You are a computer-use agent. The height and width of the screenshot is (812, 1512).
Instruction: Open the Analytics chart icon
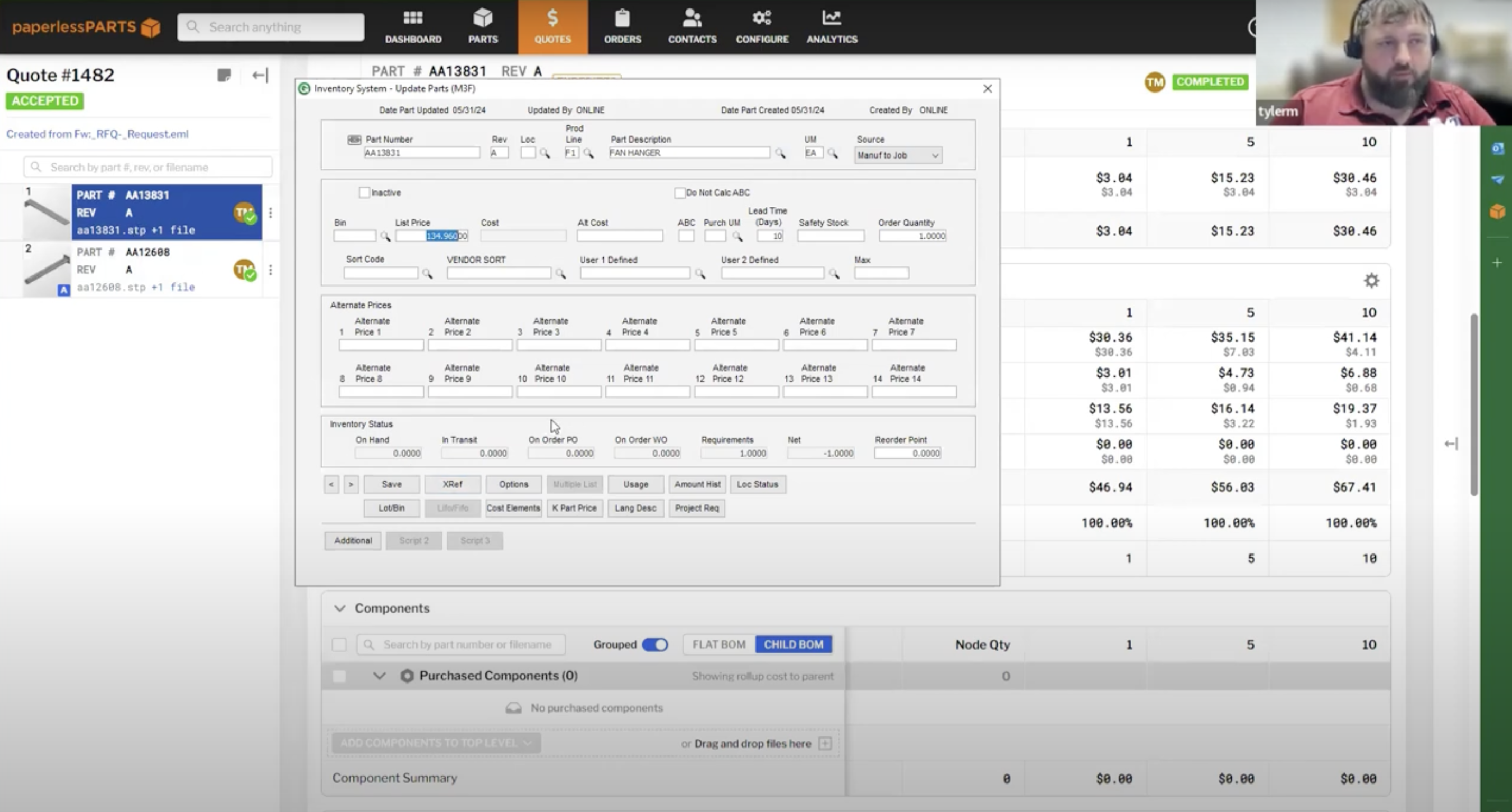[831, 18]
